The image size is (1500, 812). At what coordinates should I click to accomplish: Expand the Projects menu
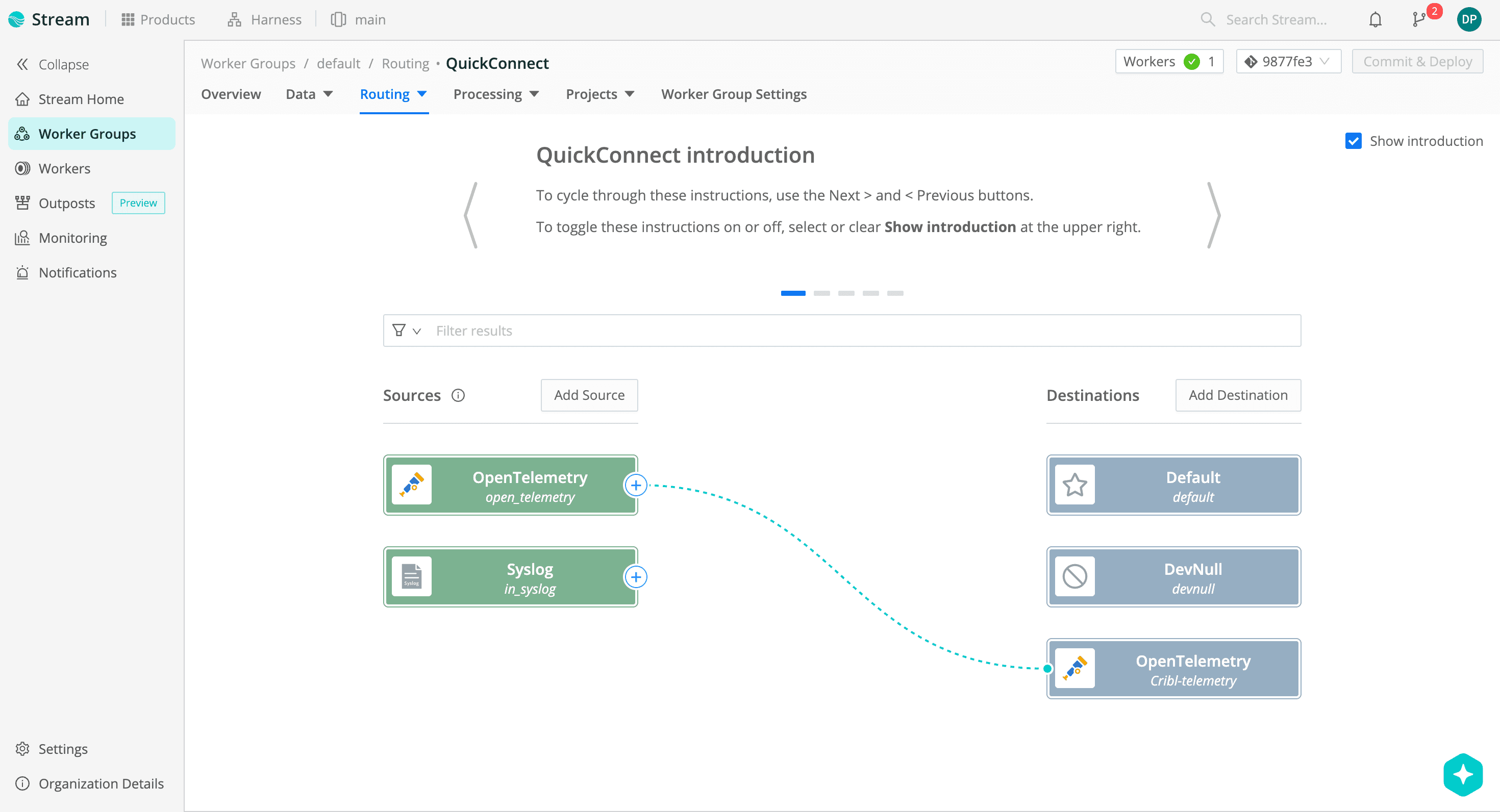600,94
